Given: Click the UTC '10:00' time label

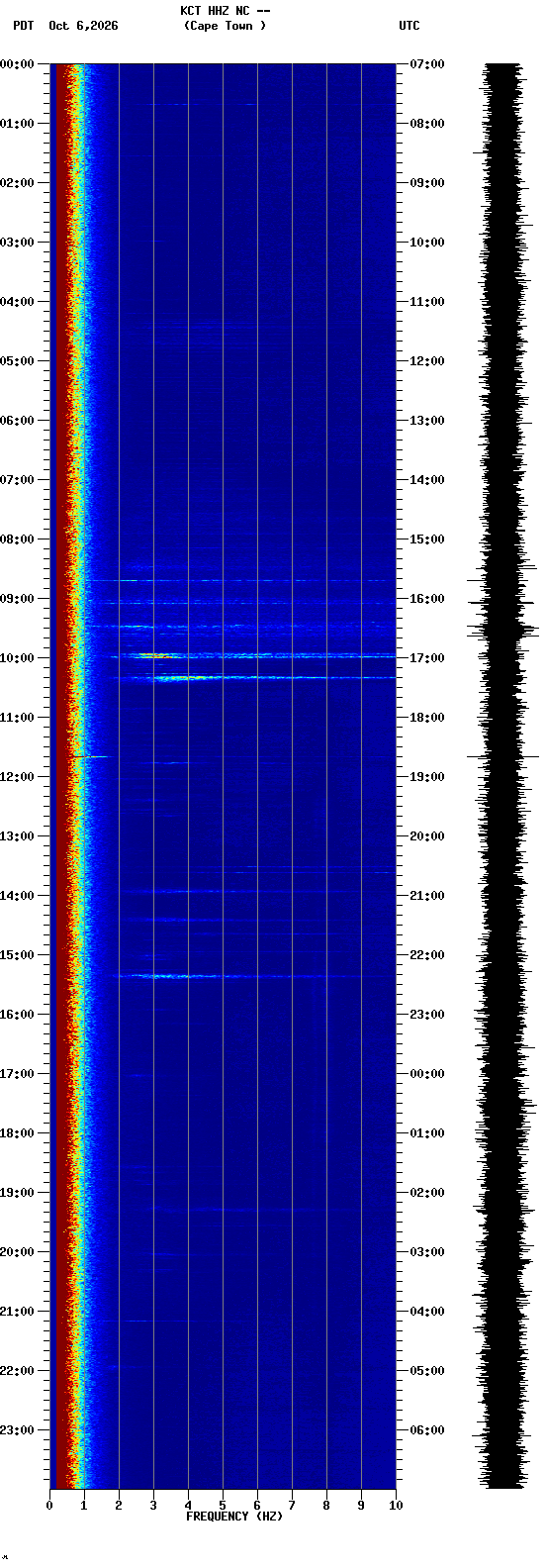Looking at the screenshot, I should click(427, 243).
